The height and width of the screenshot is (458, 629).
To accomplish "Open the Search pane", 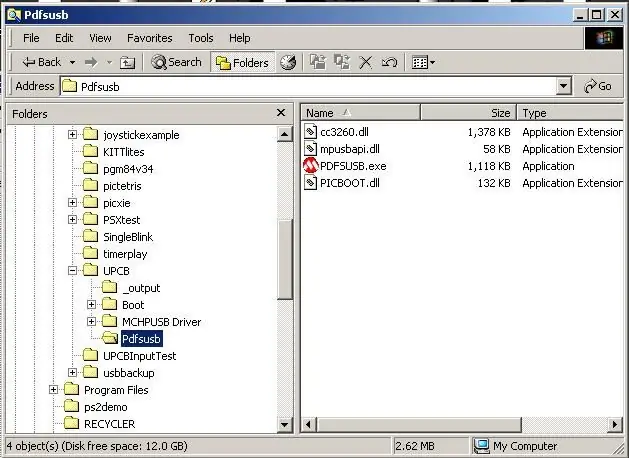I will (x=176, y=62).
